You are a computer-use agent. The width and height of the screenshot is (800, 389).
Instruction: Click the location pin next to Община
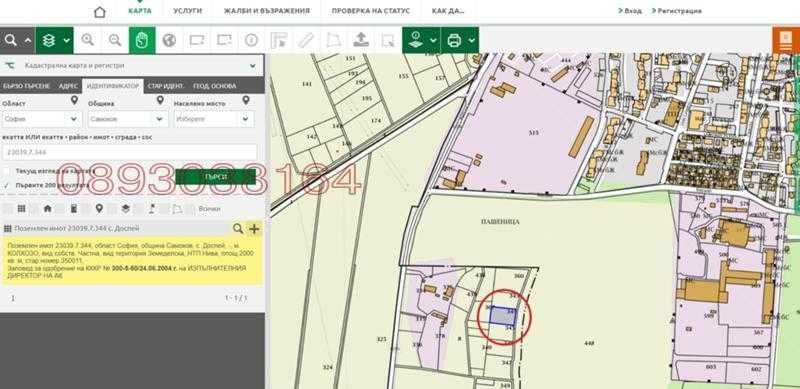[x=160, y=101]
